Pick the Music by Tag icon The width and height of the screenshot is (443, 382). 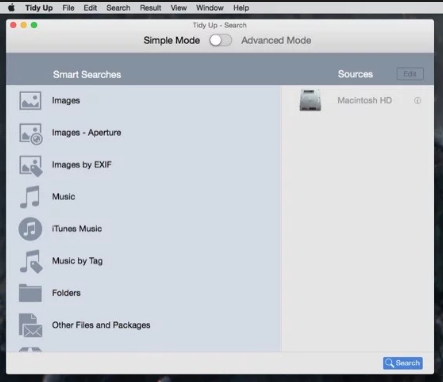coord(31,262)
